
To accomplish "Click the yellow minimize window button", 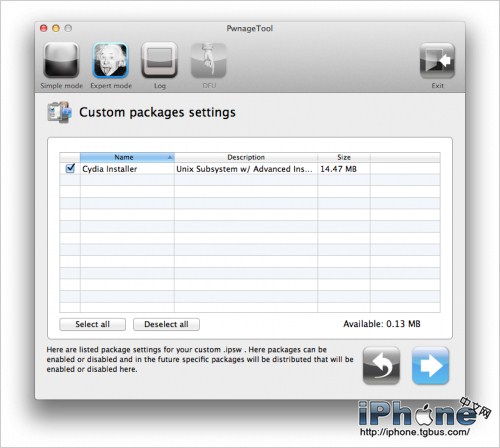I will 56,28.
